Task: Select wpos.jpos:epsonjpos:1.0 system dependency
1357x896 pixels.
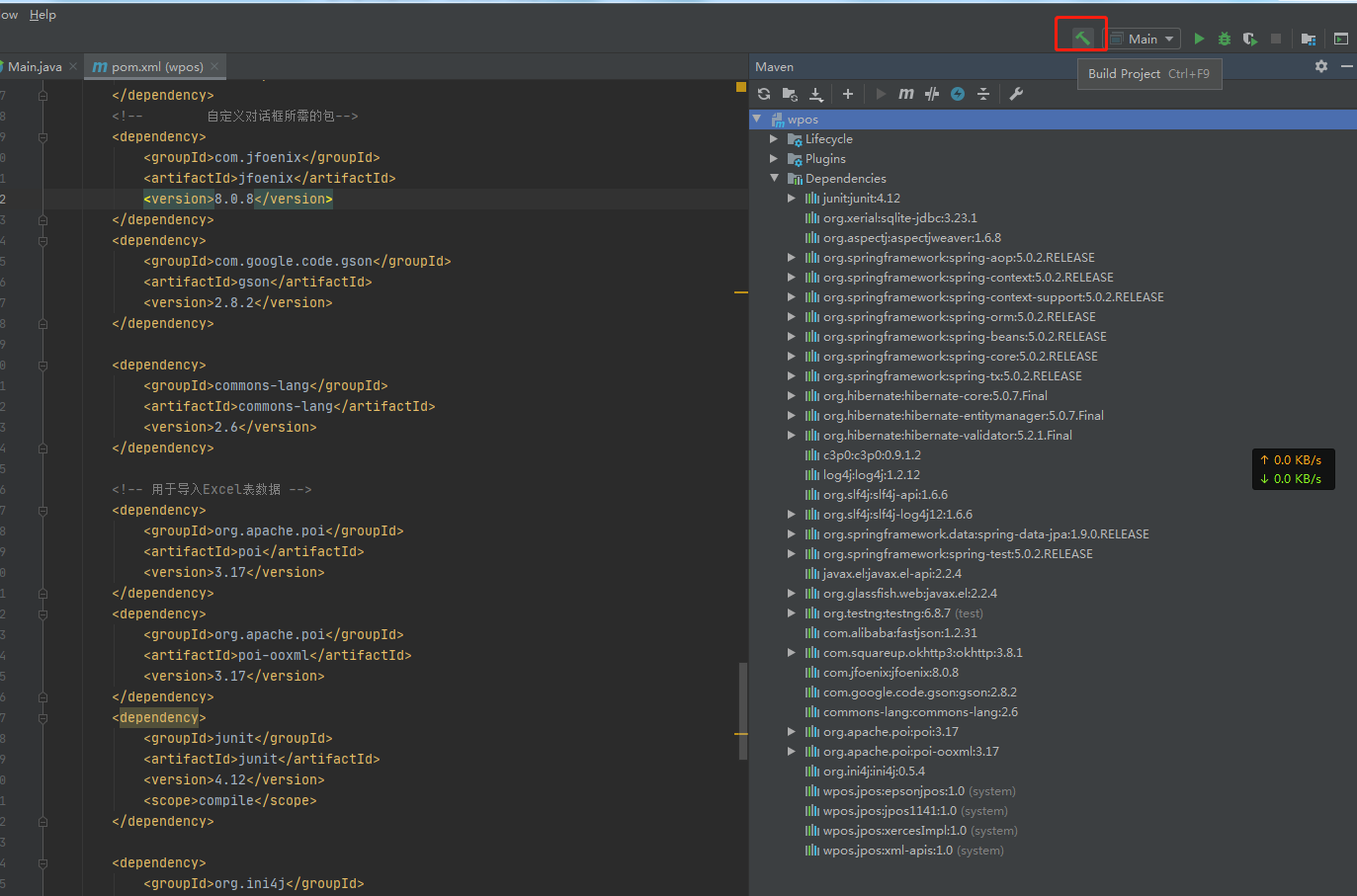Action: (910, 791)
